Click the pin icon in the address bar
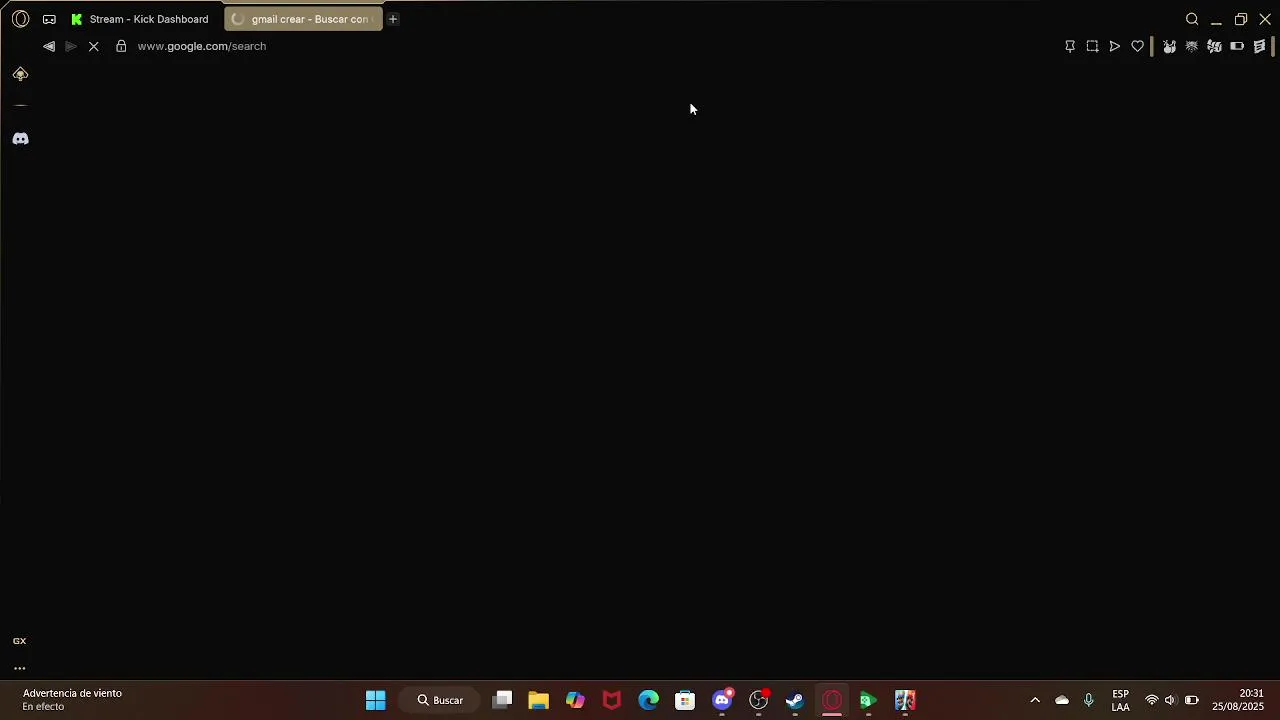This screenshot has height=720, width=1280. click(x=1070, y=46)
